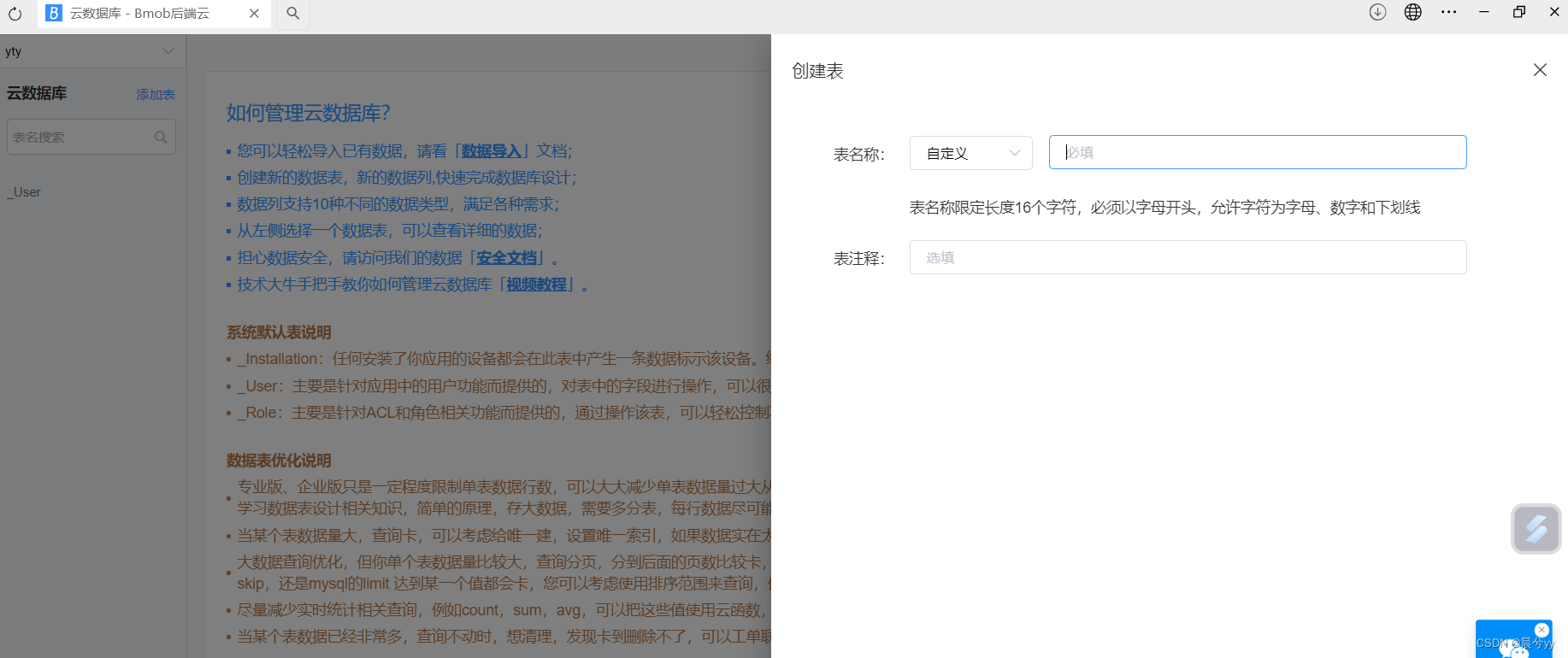Focus the 表名搜索 search box

[x=91, y=137]
